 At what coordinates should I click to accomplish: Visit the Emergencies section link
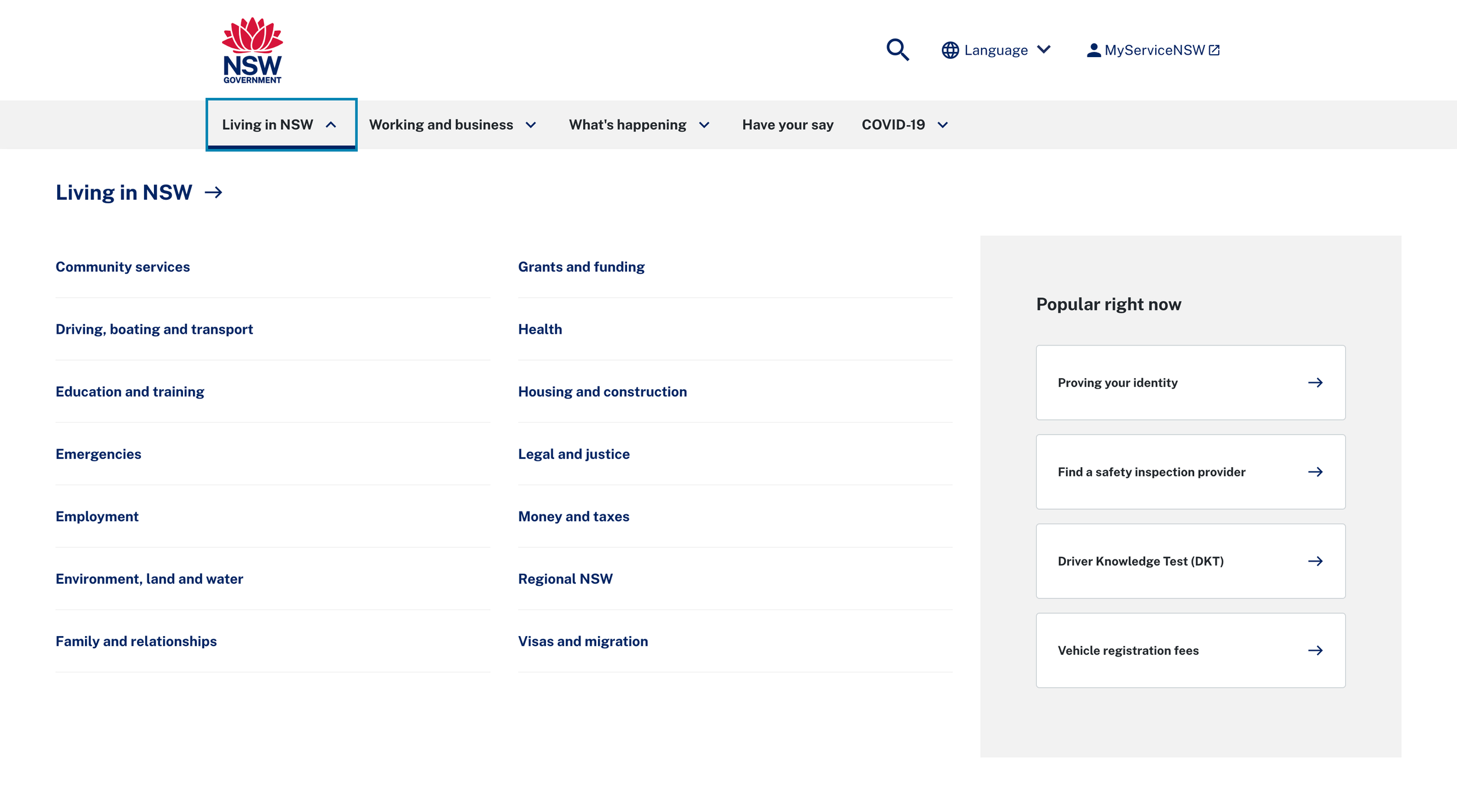click(98, 454)
